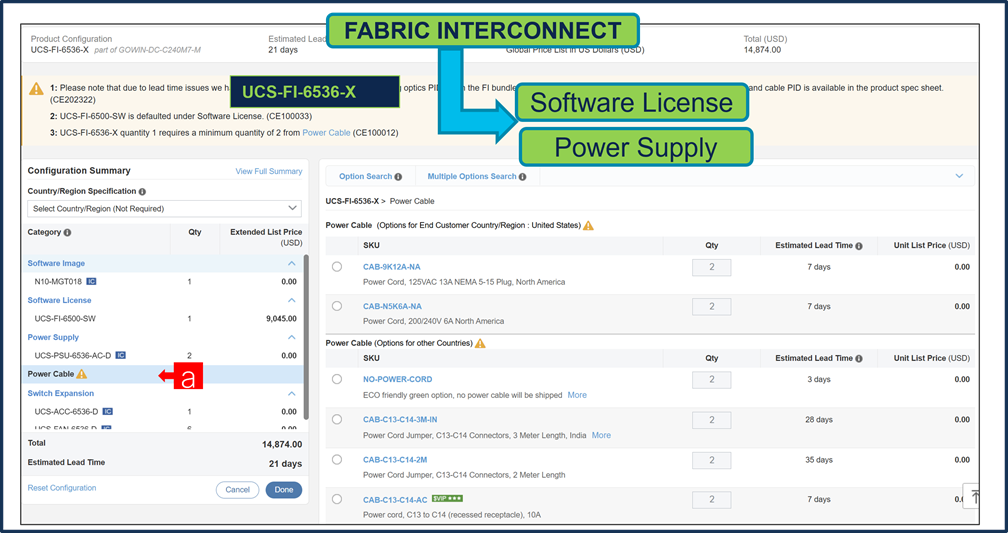Click the Reset Configuration link
This screenshot has width=1008, height=533.
62,488
